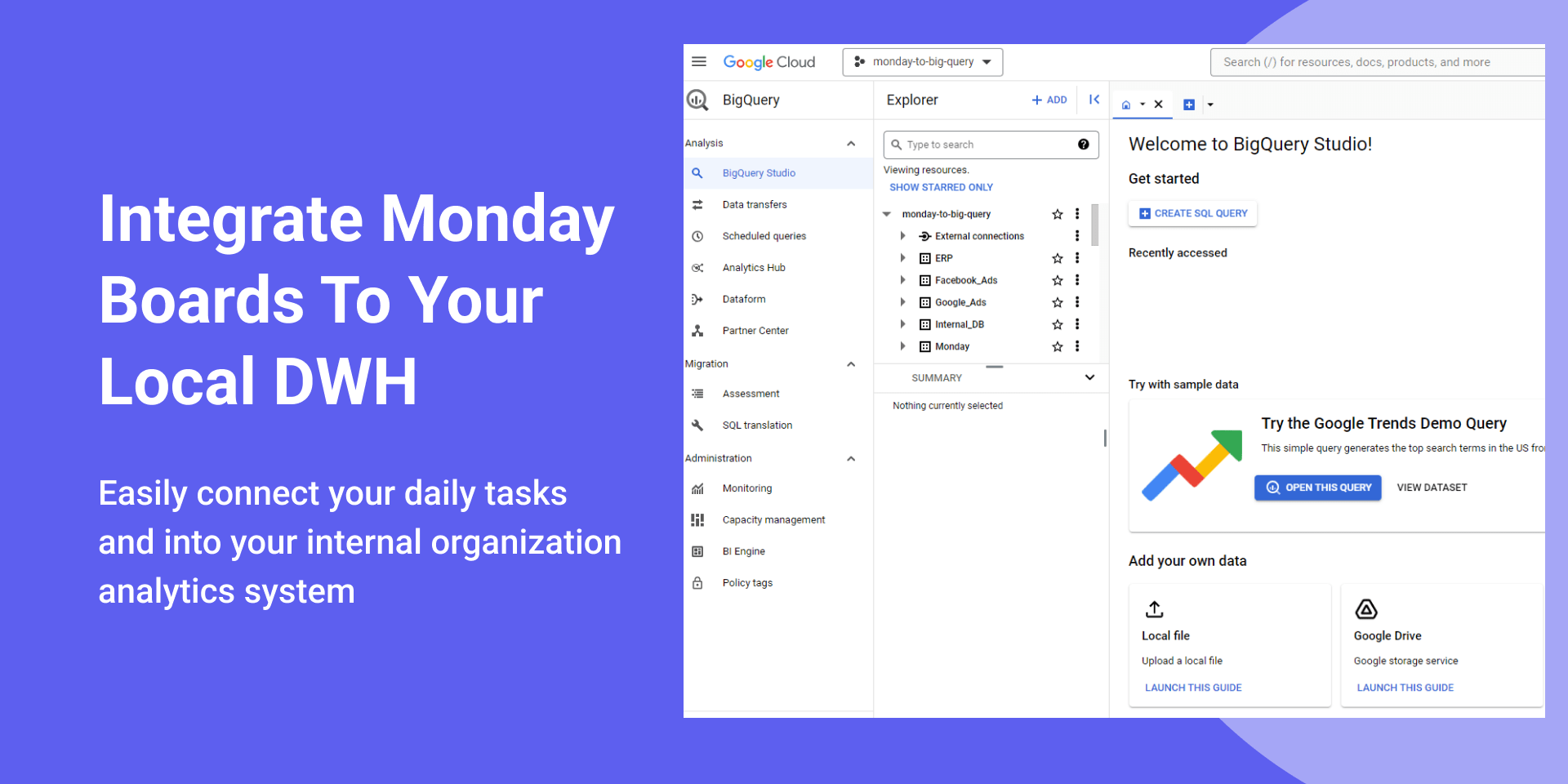Star the Google_Ads dataset
The height and width of the screenshot is (784, 1568).
pyautogui.click(x=1058, y=302)
